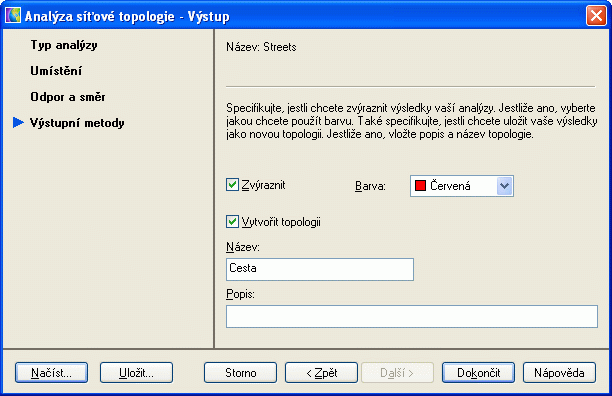This screenshot has width=612, height=396.
Task: Click the Název: Streets label
Action: (261, 47)
